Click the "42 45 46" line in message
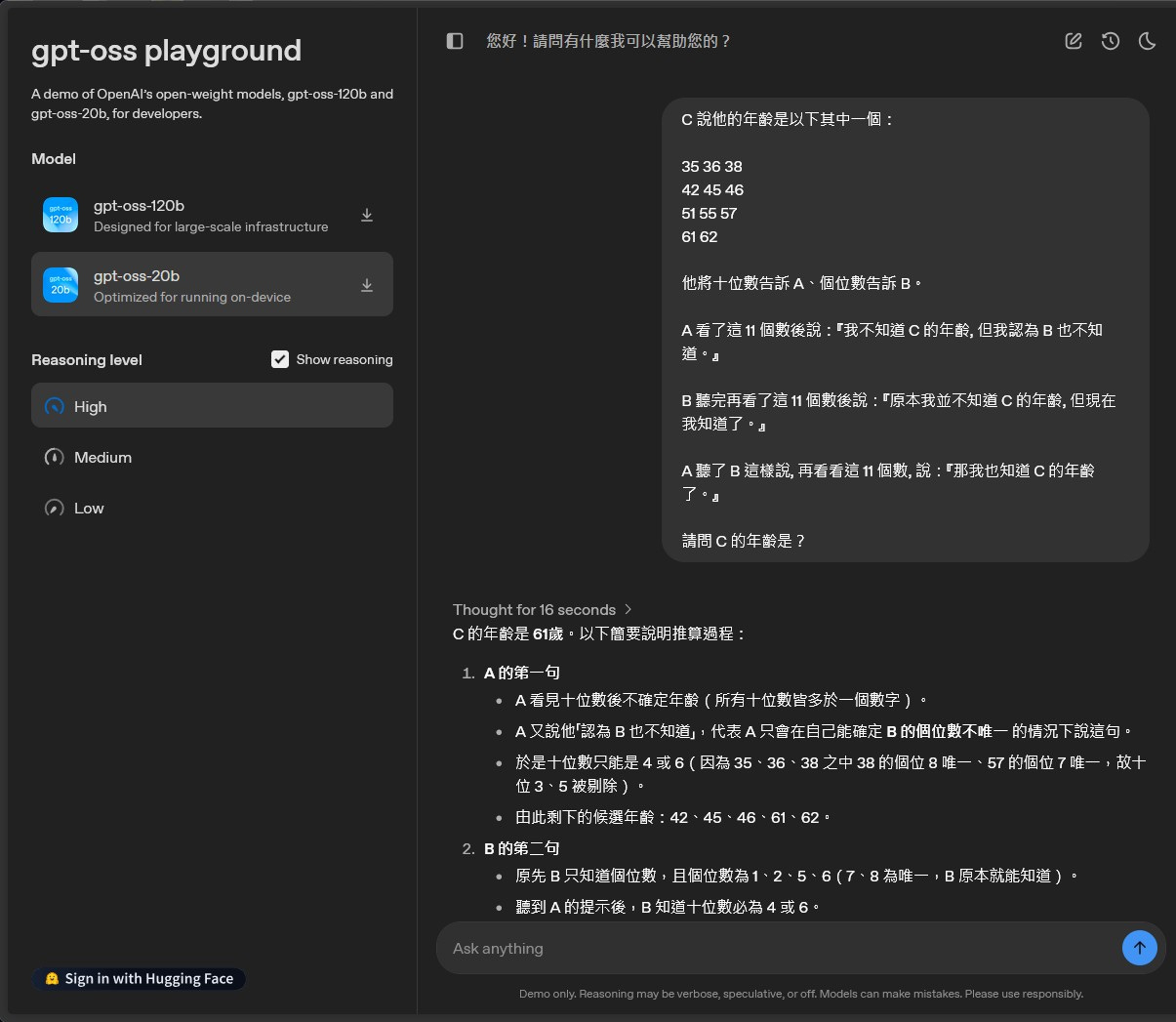This screenshot has width=1176, height=1022. (x=712, y=189)
